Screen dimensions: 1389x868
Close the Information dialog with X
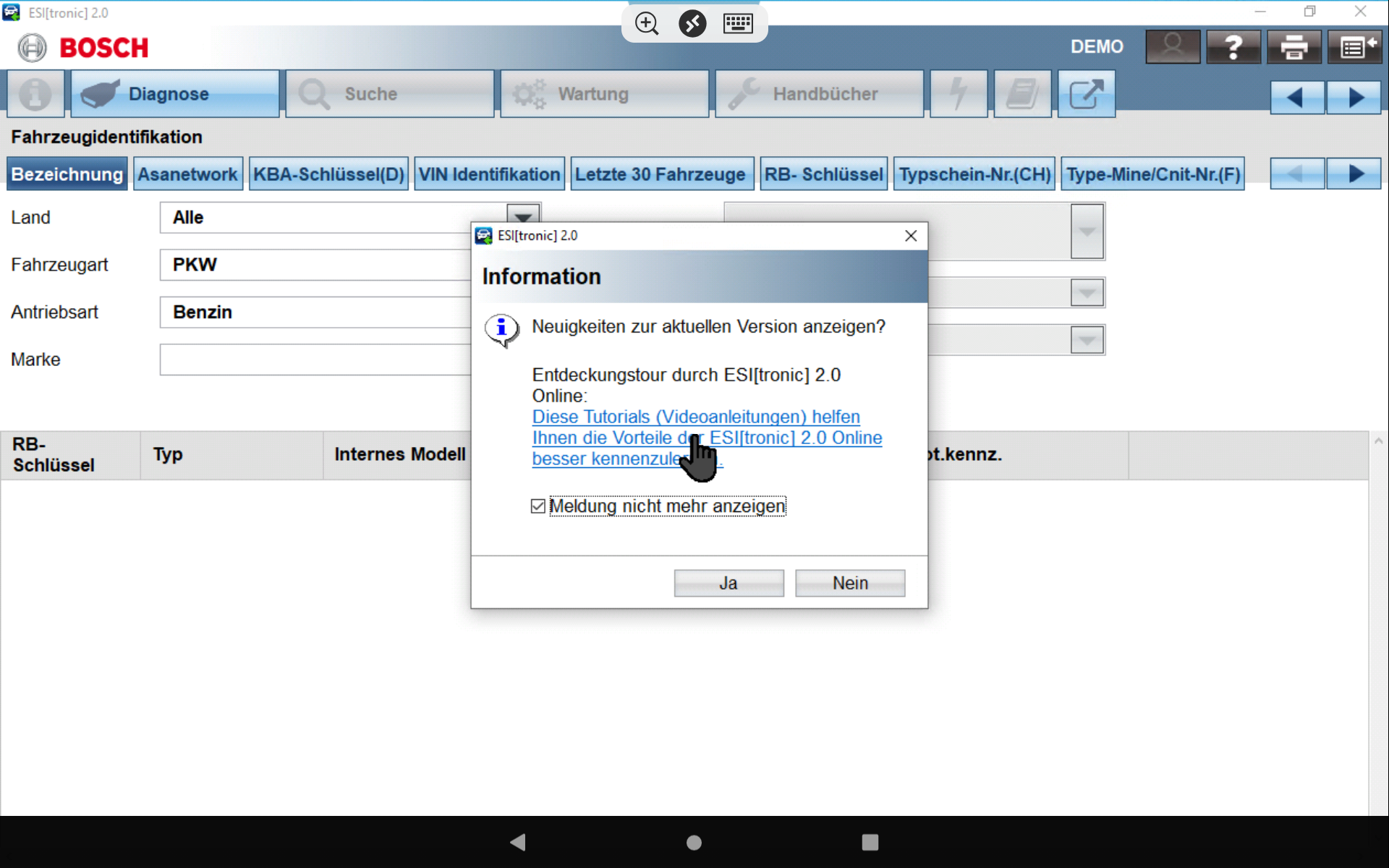911,236
